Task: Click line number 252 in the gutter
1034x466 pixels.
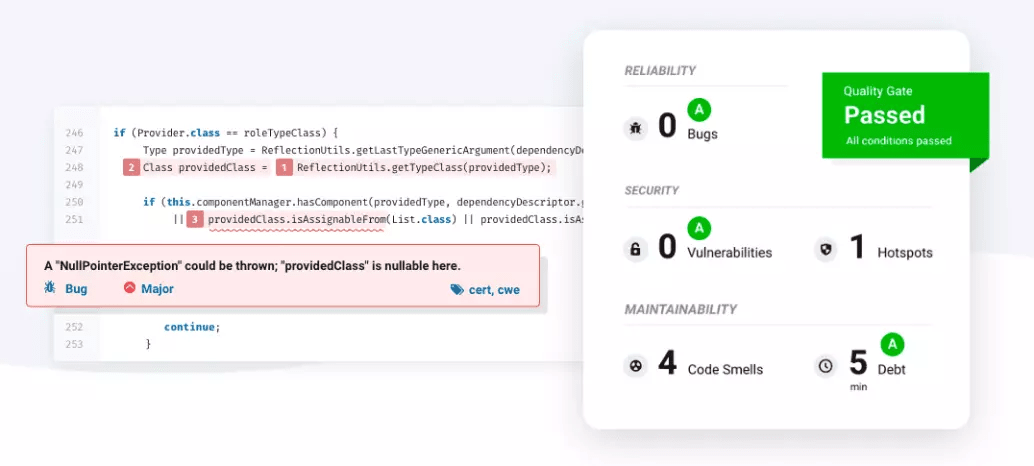Action: click(74, 327)
